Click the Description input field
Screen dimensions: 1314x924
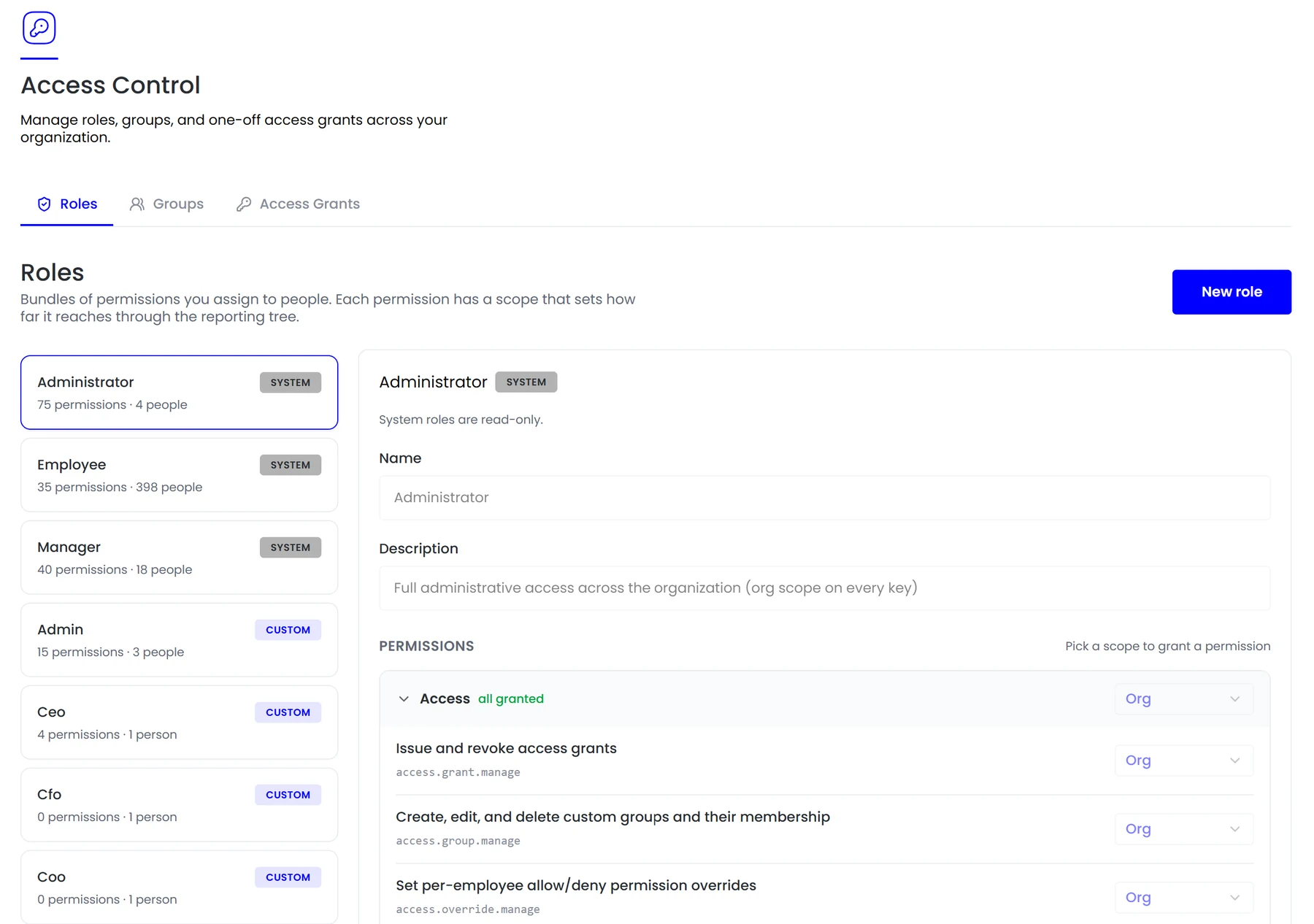(x=824, y=588)
